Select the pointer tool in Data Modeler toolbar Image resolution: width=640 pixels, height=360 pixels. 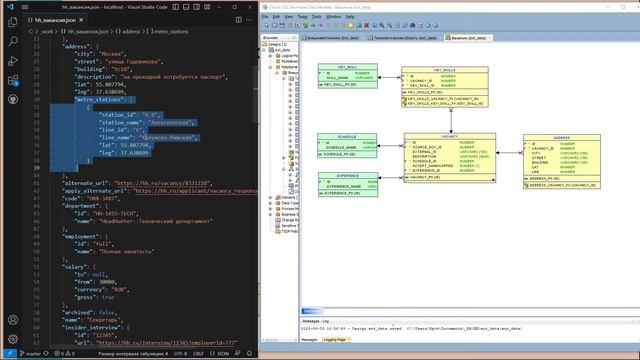pyautogui.click(x=266, y=25)
